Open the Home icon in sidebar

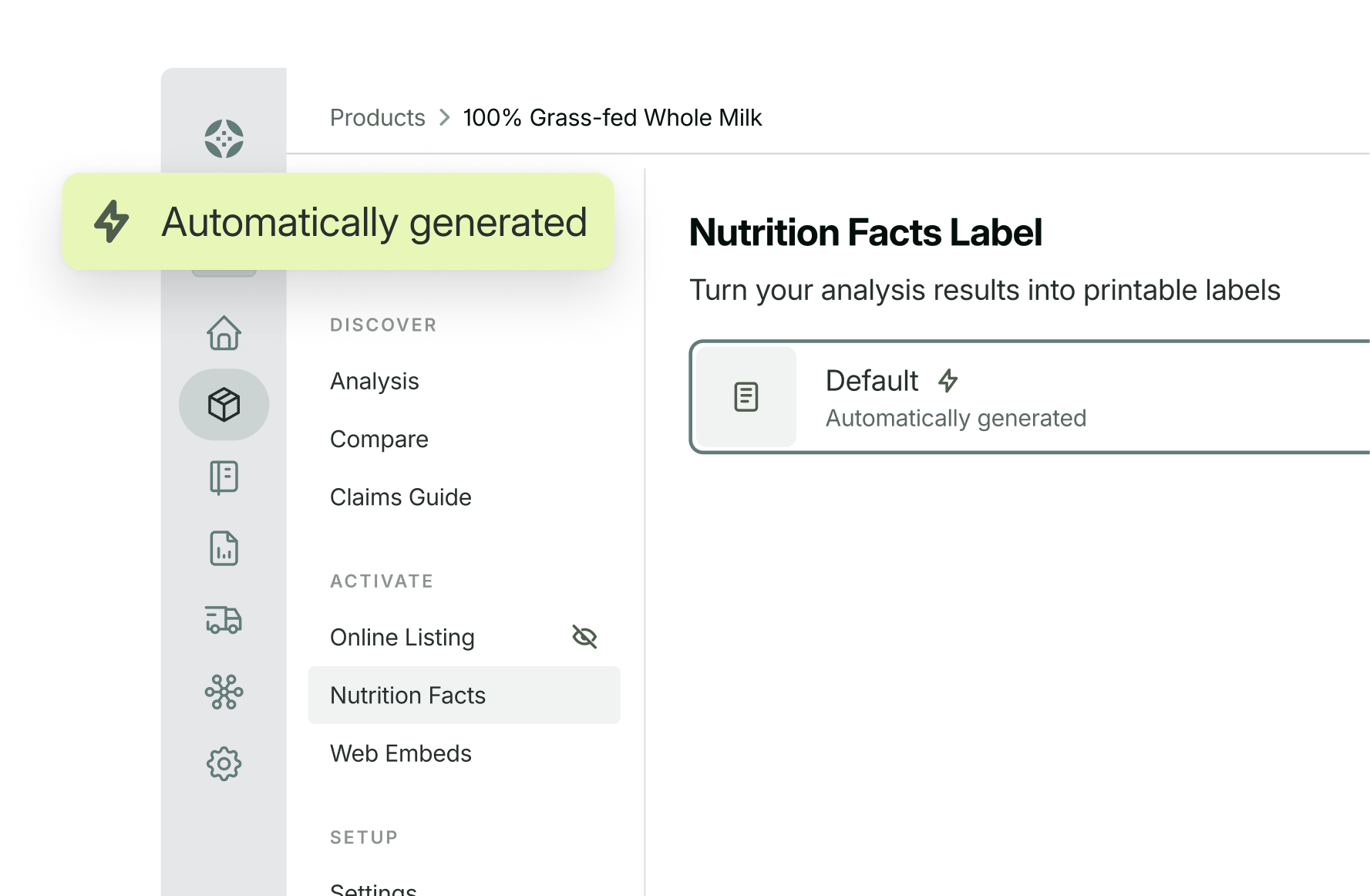click(224, 333)
